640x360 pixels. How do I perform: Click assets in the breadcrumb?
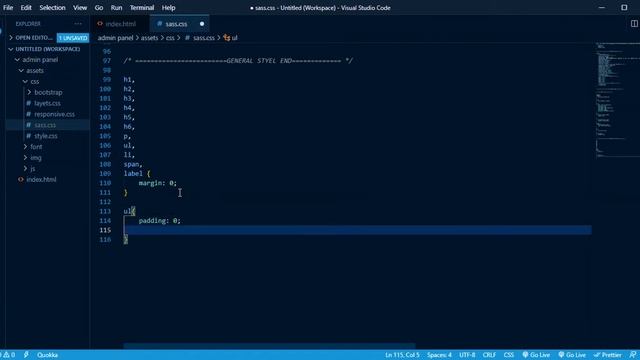point(149,38)
